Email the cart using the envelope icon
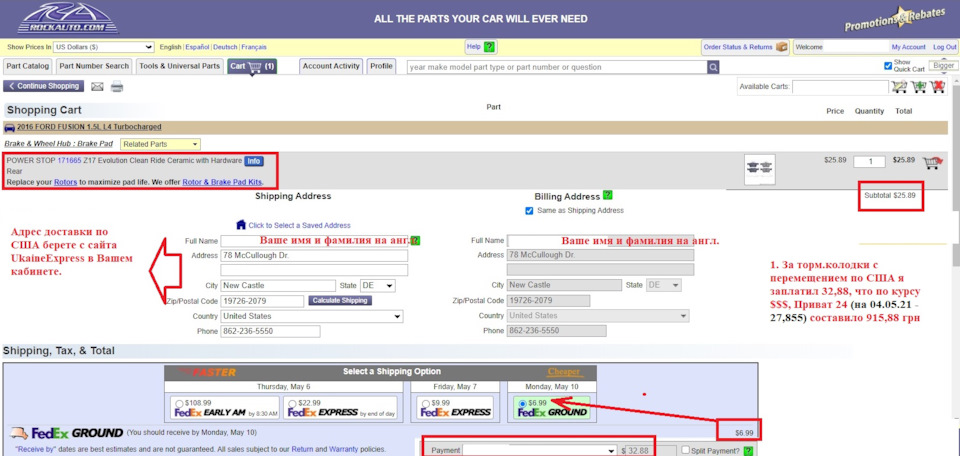 coord(97,86)
